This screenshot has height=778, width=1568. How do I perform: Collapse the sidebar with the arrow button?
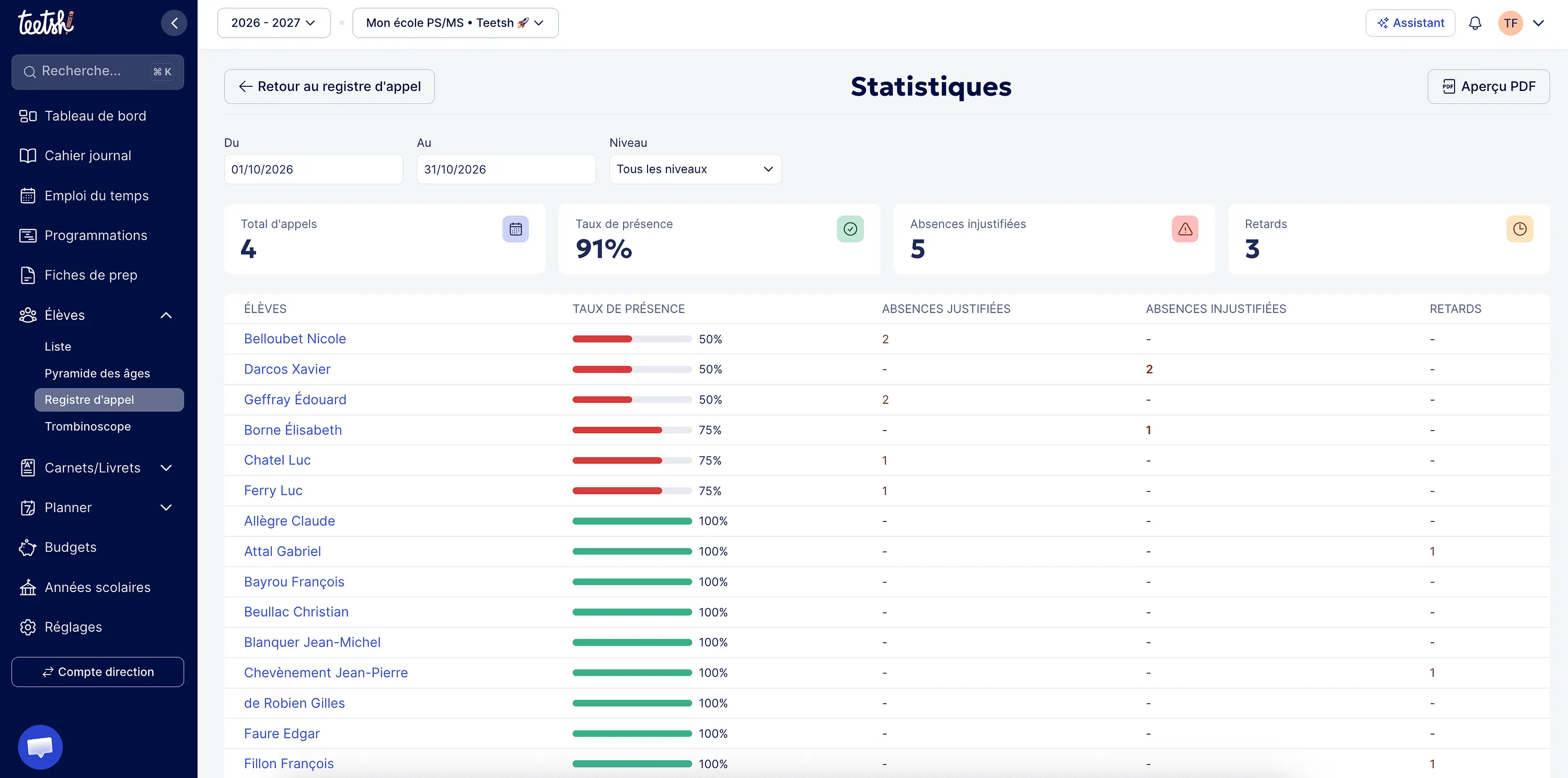(174, 23)
